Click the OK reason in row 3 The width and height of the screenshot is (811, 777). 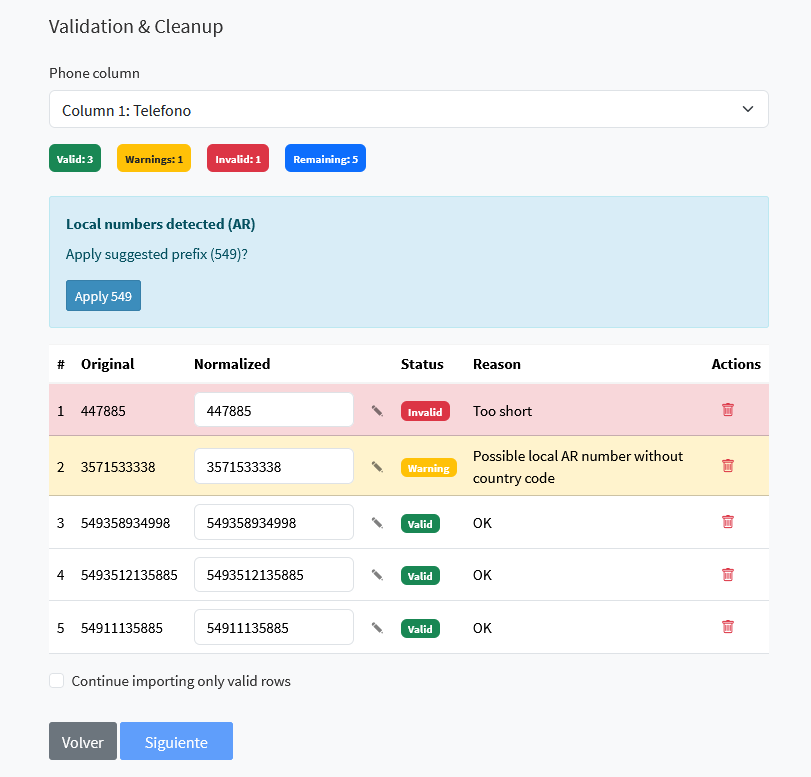click(x=482, y=523)
